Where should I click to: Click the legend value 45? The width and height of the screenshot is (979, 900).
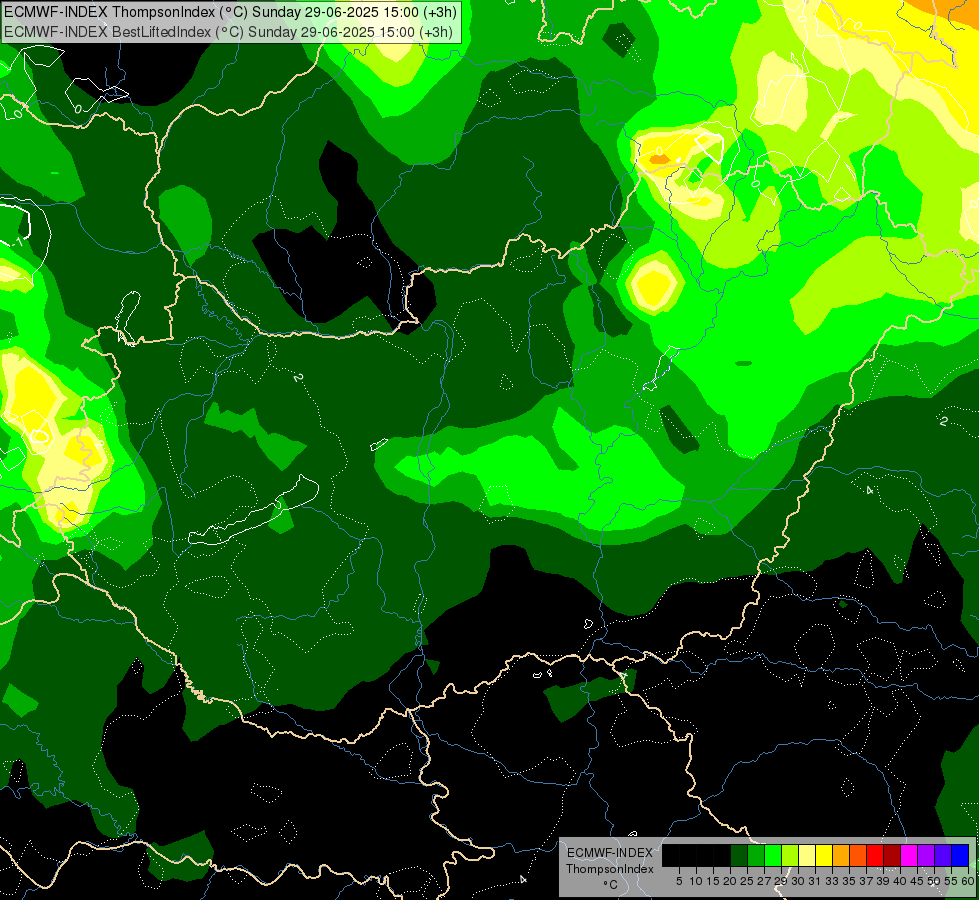click(x=917, y=881)
